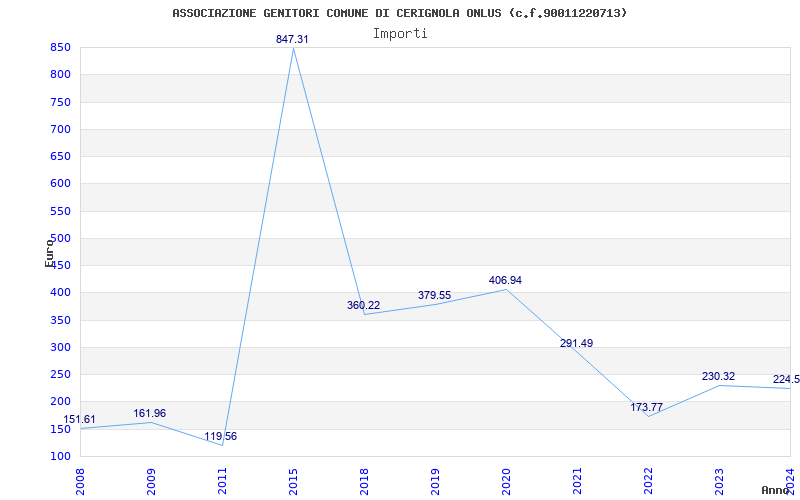The width and height of the screenshot is (800, 500).
Task: Click the 2020 x-axis year label
Action: click(x=506, y=481)
